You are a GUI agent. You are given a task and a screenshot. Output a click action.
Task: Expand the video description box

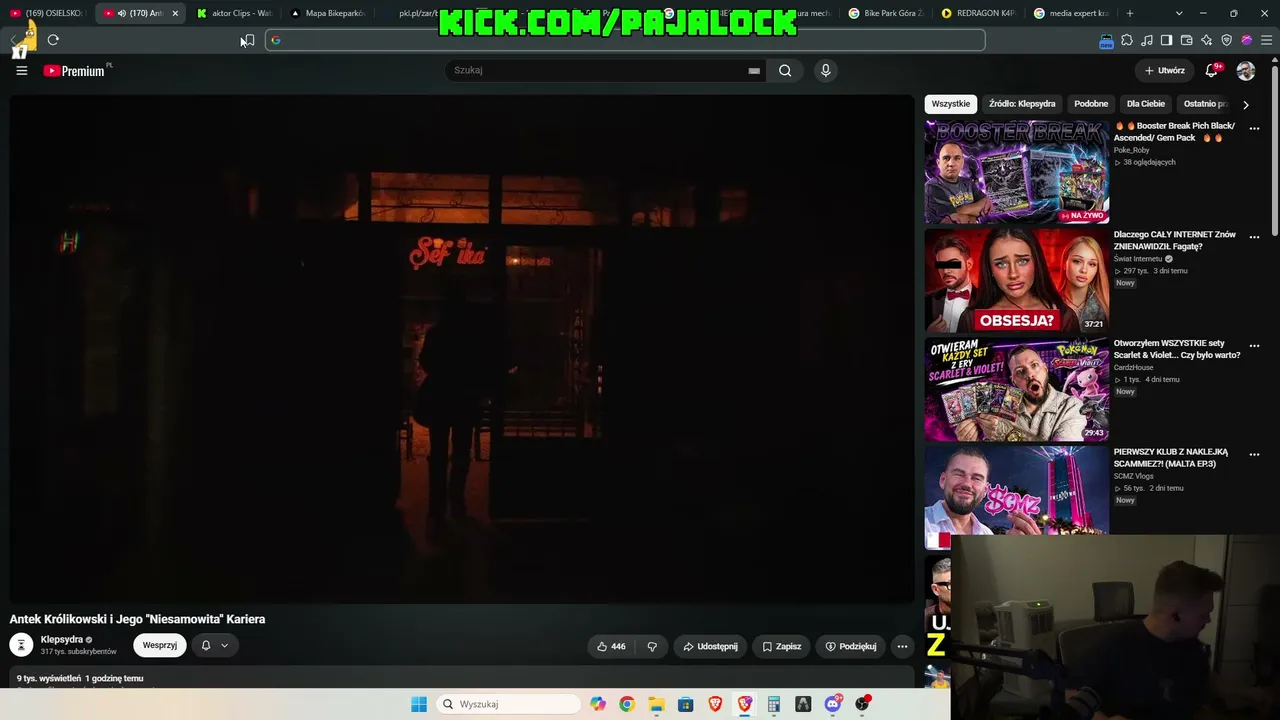pos(462,678)
